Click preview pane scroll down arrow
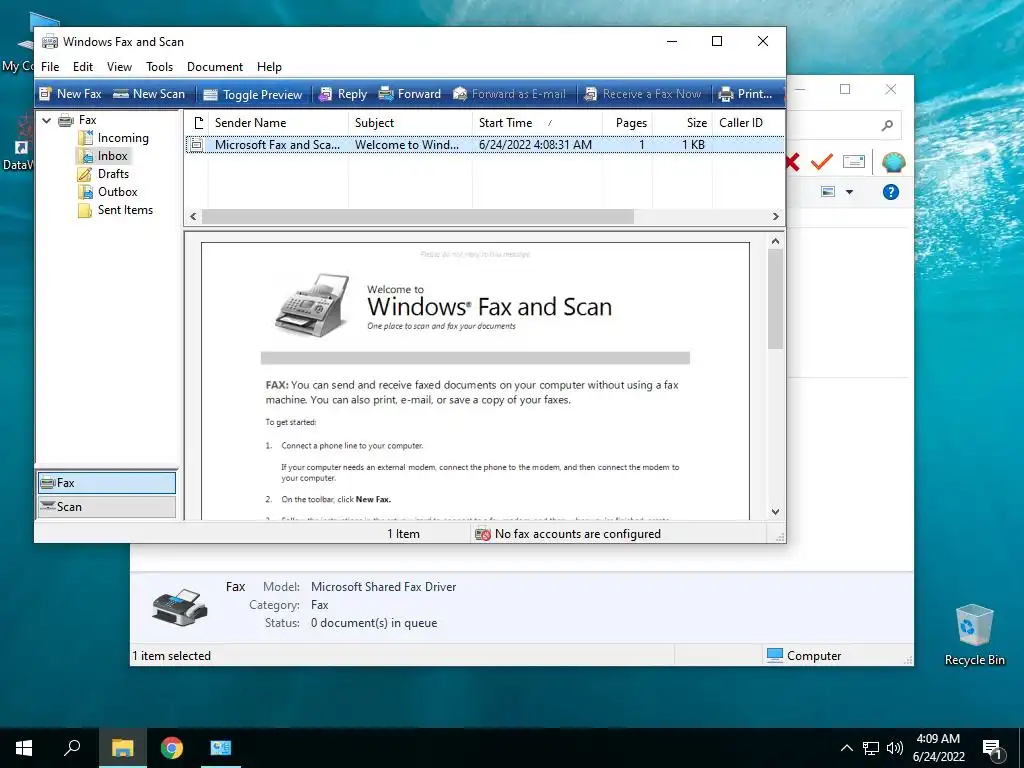Viewport: 1024px width, 768px height. [x=776, y=512]
